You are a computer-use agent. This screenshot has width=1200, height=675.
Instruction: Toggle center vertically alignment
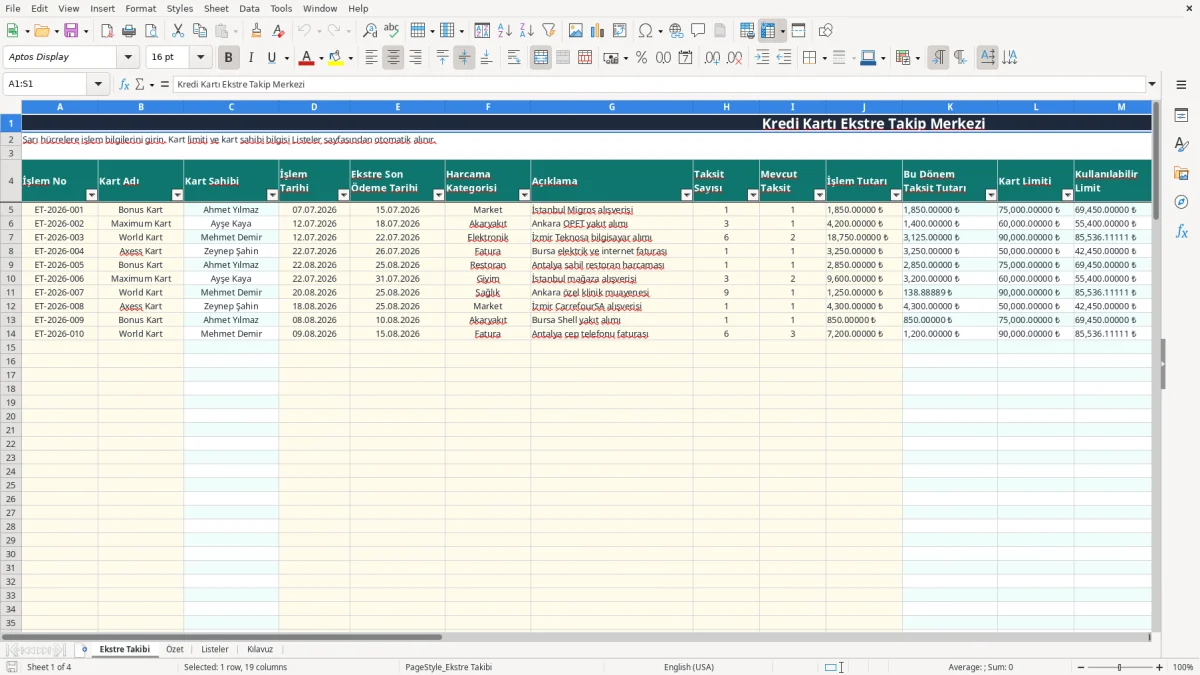coord(464,58)
